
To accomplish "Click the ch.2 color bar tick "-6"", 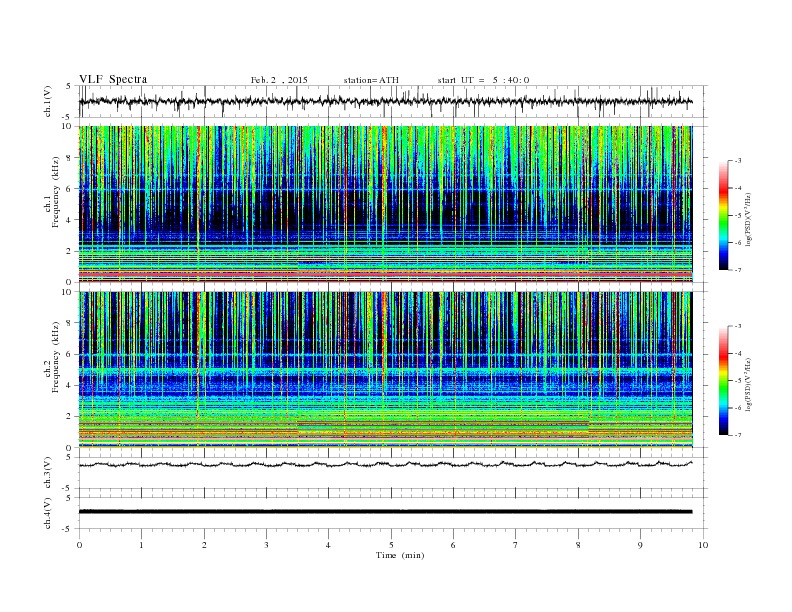I will point(737,408).
